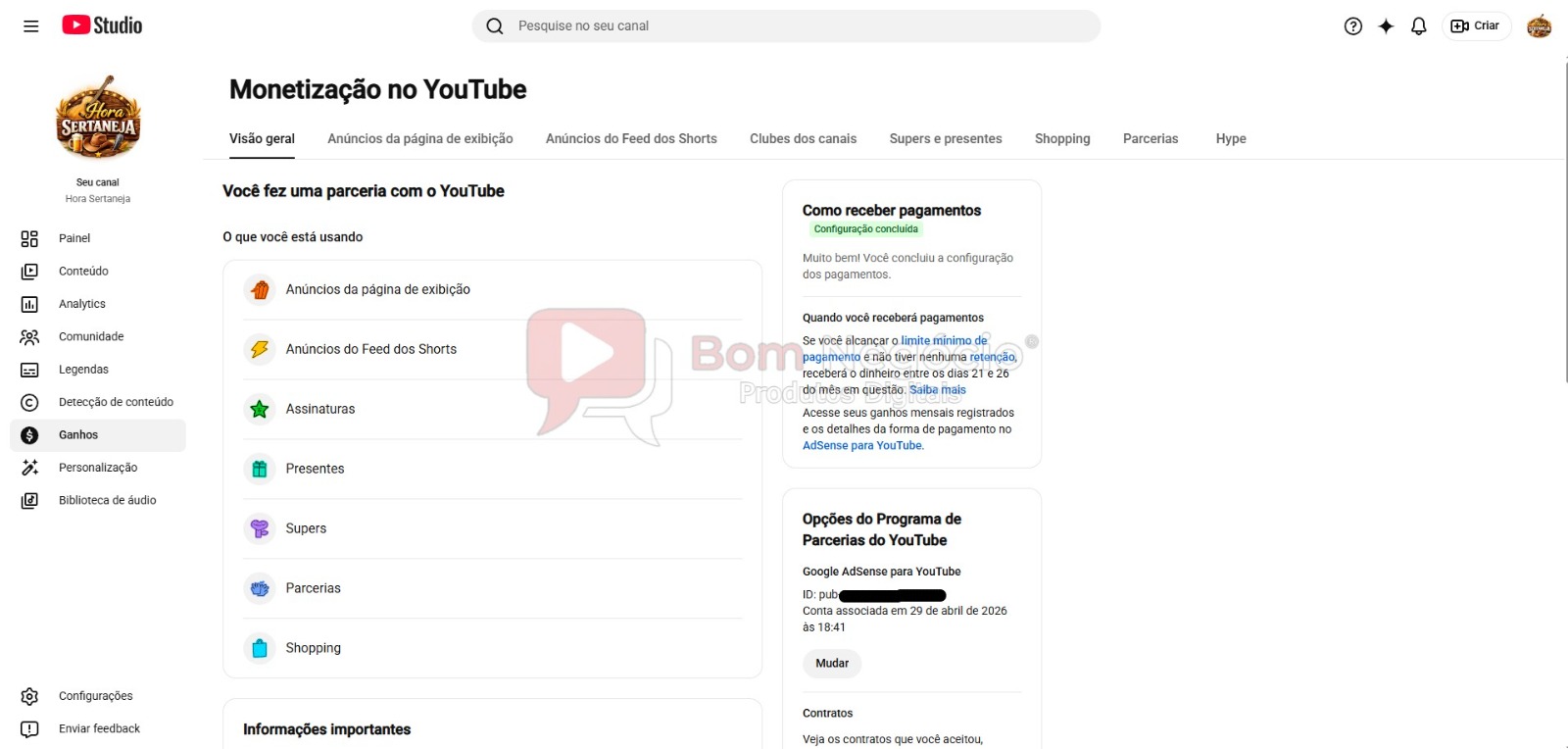
Task: Click the Enviar feedback label
Action: (x=99, y=729)
